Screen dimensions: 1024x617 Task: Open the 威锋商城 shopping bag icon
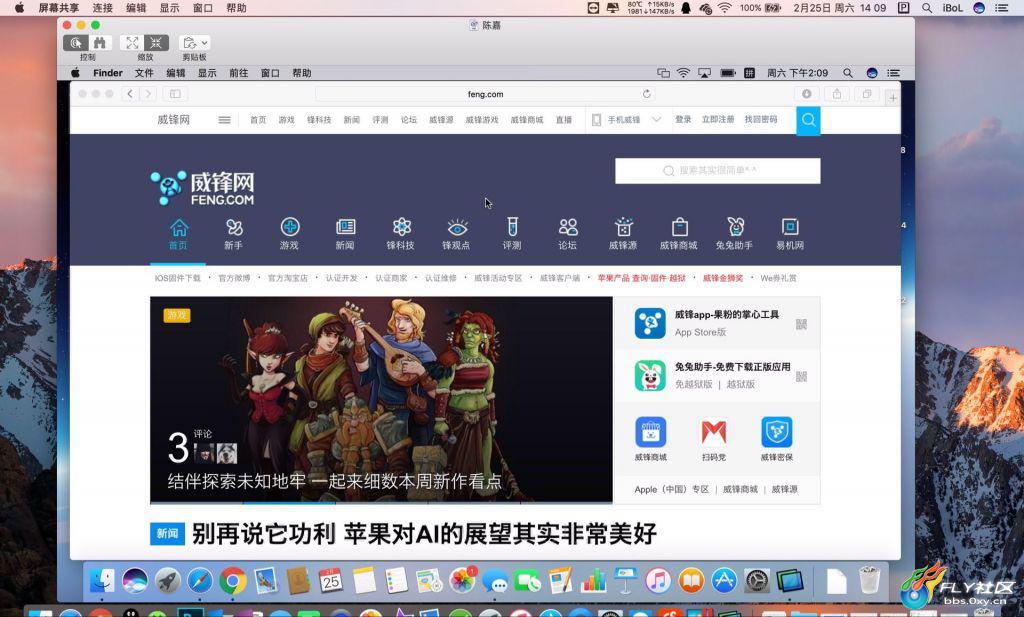point(679,234)
